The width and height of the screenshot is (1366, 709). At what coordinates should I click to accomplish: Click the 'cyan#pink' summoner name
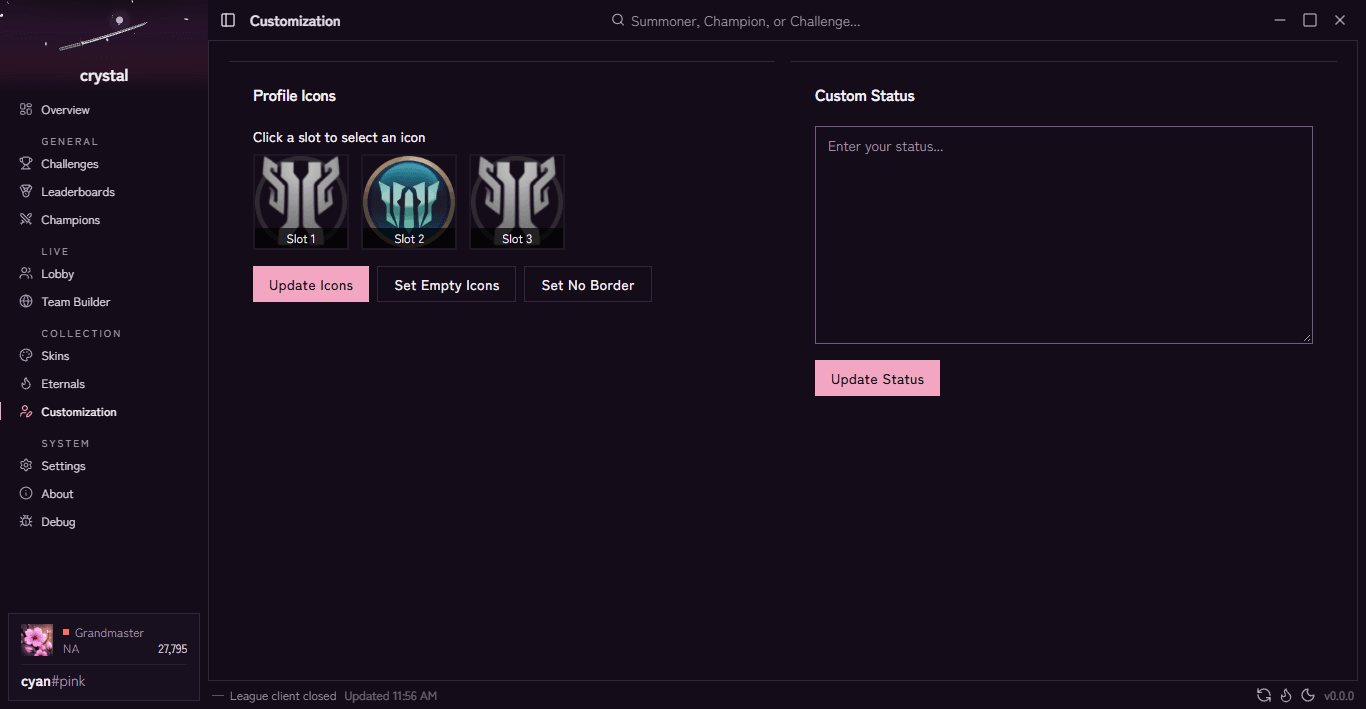click(53, 682)
